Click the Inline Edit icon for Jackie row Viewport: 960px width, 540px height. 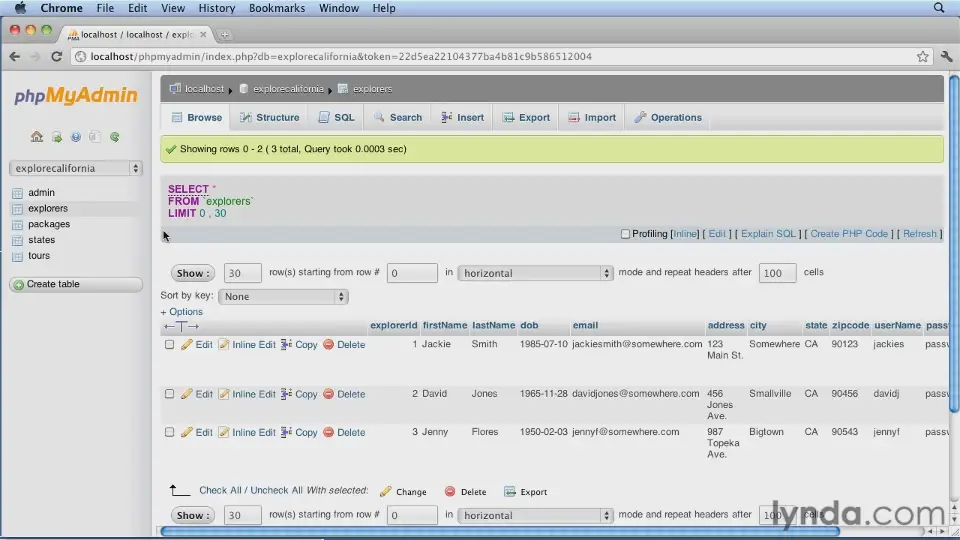coord(223,345)
